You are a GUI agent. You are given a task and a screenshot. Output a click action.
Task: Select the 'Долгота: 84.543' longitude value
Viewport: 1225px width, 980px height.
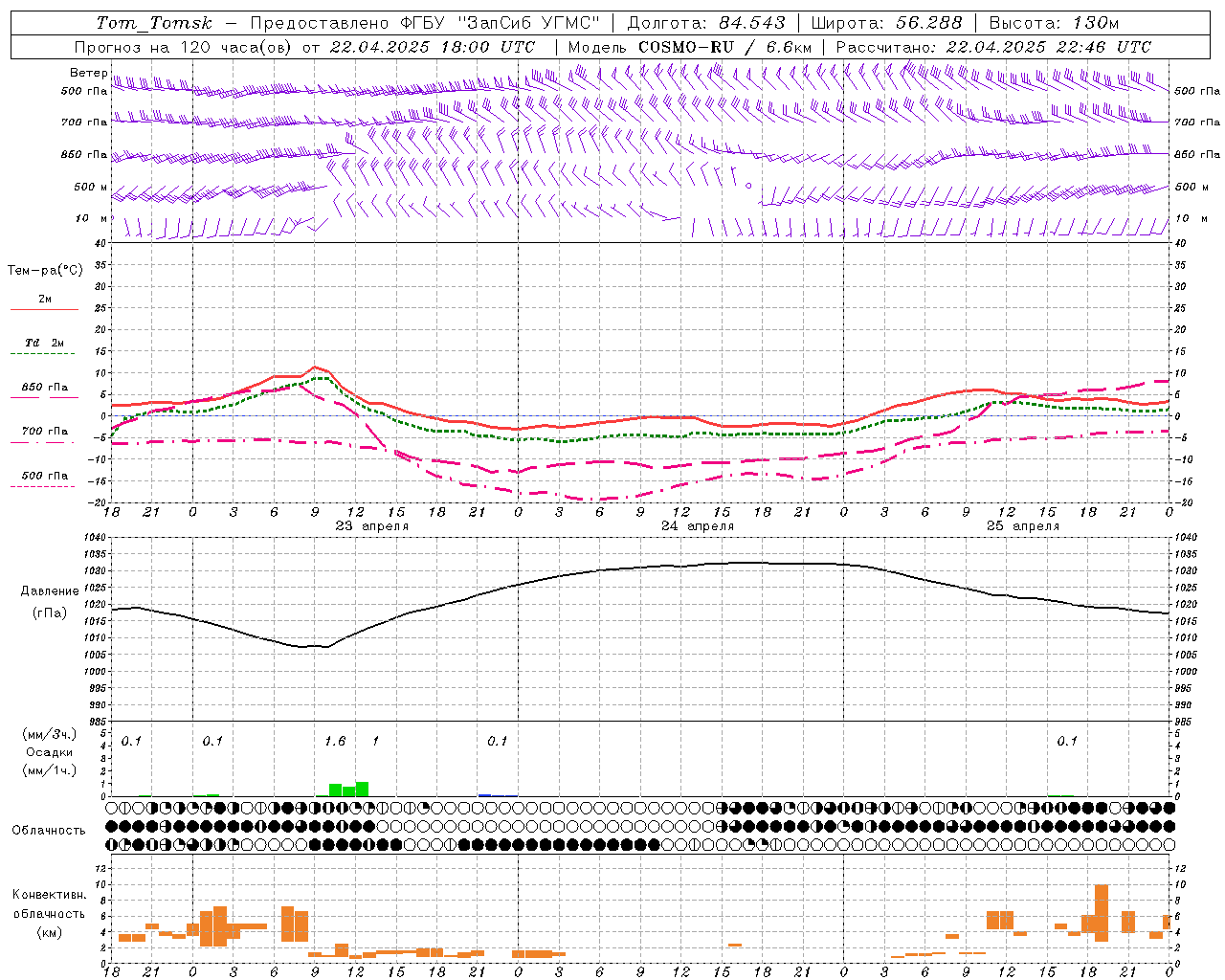tap(706, 23)
